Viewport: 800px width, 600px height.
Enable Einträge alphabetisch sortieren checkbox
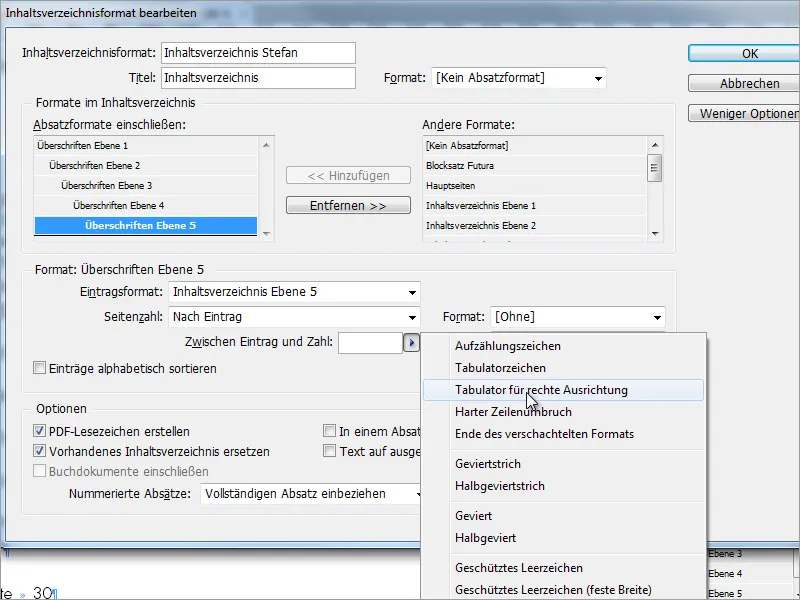tap(39, 368)
